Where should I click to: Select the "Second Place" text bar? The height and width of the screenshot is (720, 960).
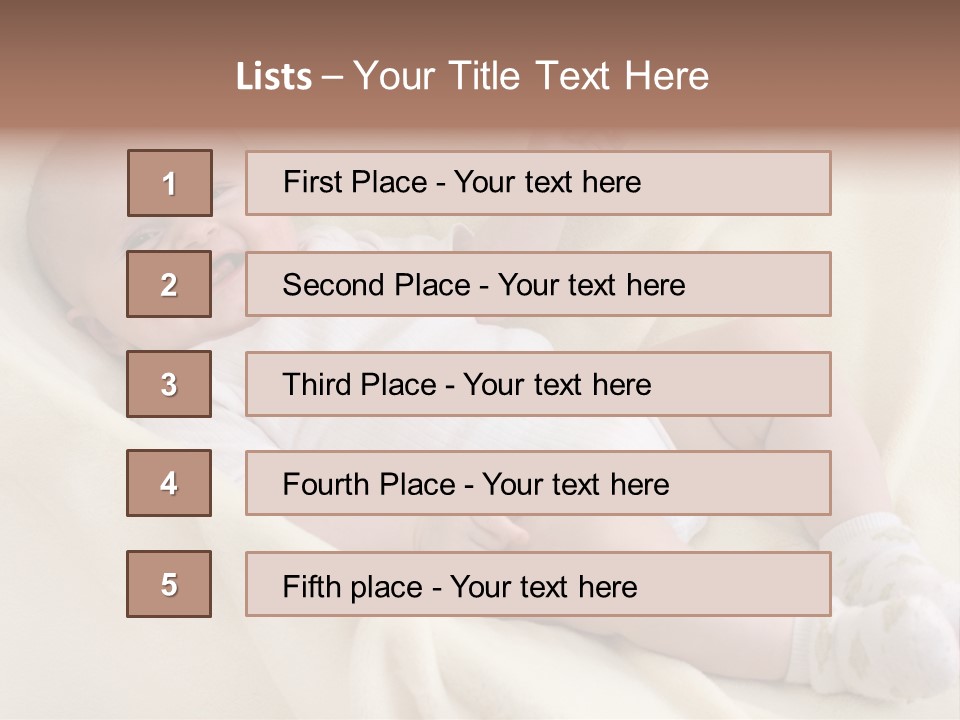click(538, 284)
